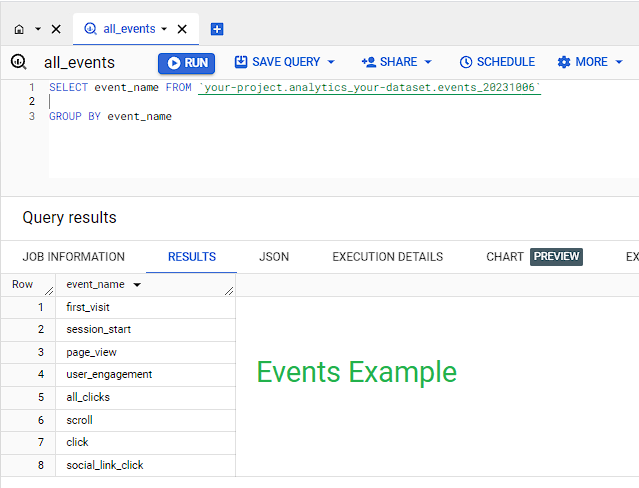The height and width of the screenshot is (488, 639).
Task: Open the JSON tab
Action: click(x=274, y=257)
